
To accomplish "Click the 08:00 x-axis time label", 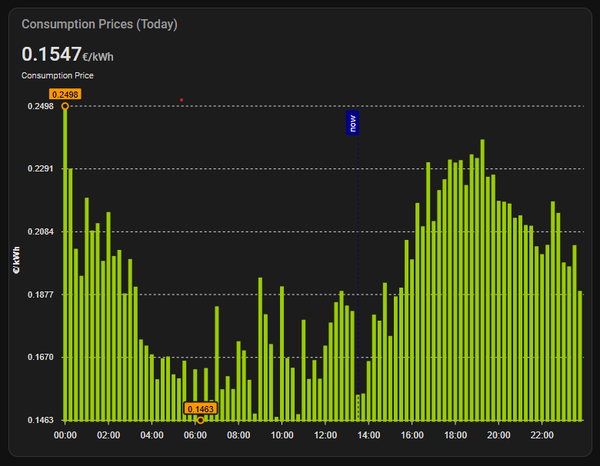I will pyautogui.click(x=239, y=435).
